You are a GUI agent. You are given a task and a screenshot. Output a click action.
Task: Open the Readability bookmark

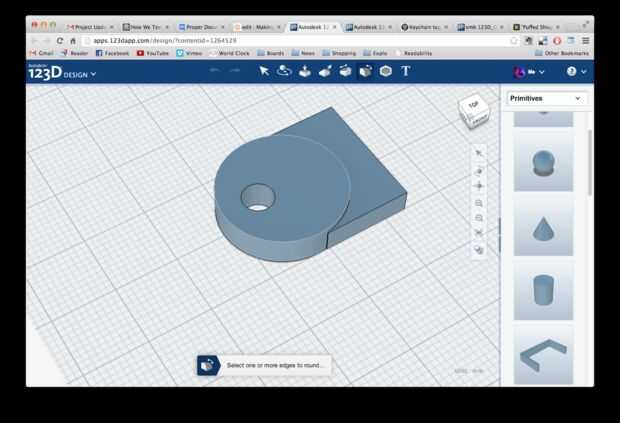coord(414,53)
